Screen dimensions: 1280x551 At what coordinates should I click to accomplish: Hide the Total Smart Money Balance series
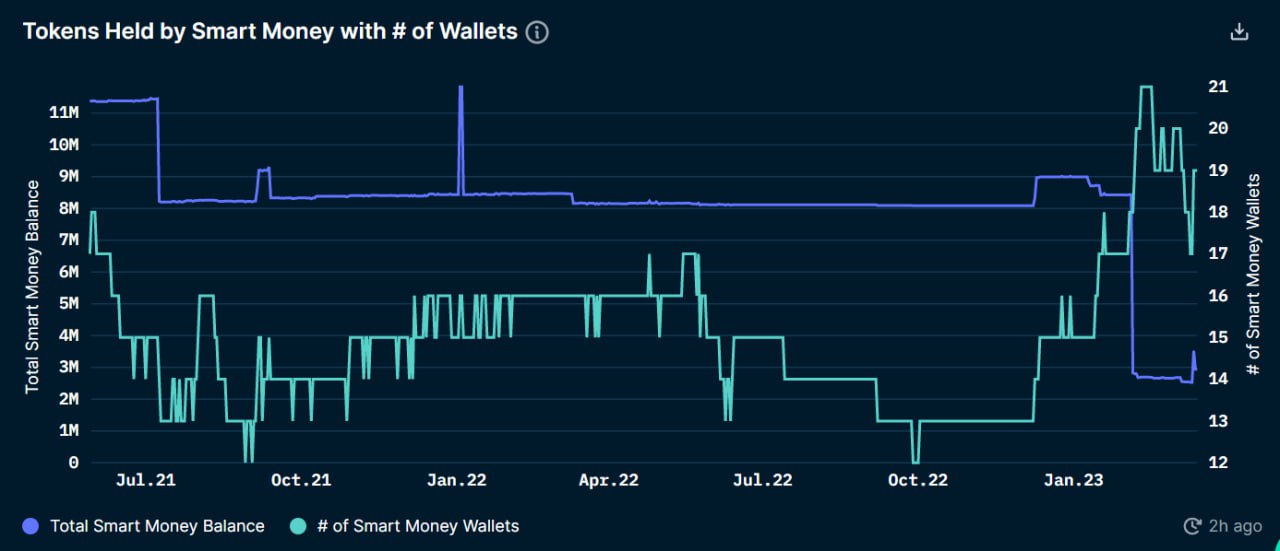pos(157,526)
